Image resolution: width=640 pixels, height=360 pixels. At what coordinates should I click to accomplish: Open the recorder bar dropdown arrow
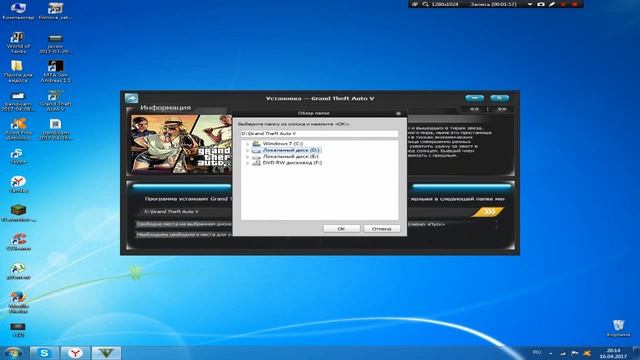point(530,4)
